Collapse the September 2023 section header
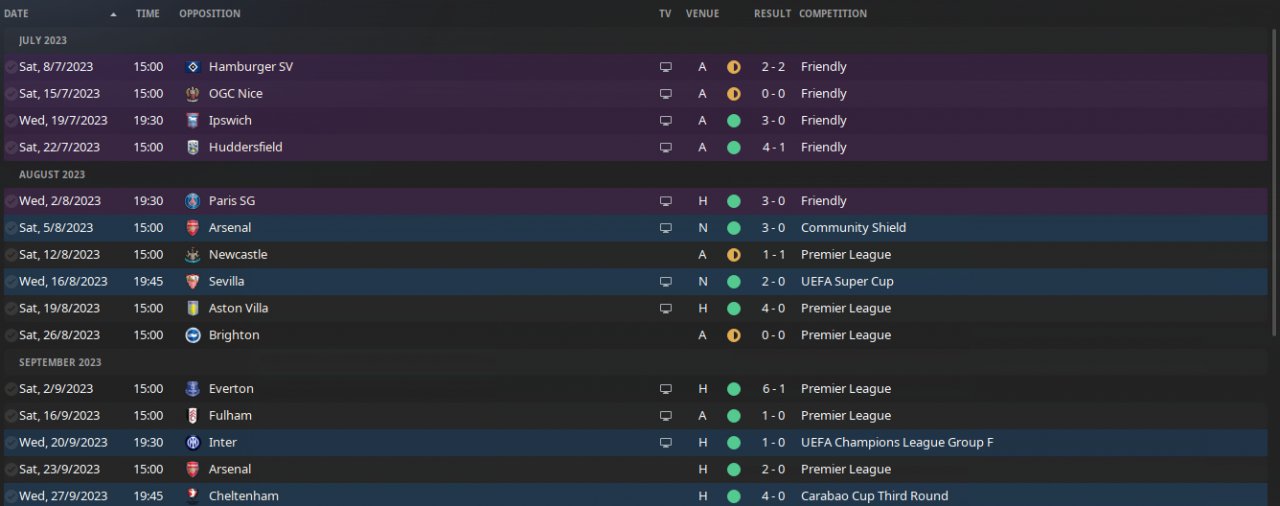Viewport: 1280px width, 506px height. (59, 362)
